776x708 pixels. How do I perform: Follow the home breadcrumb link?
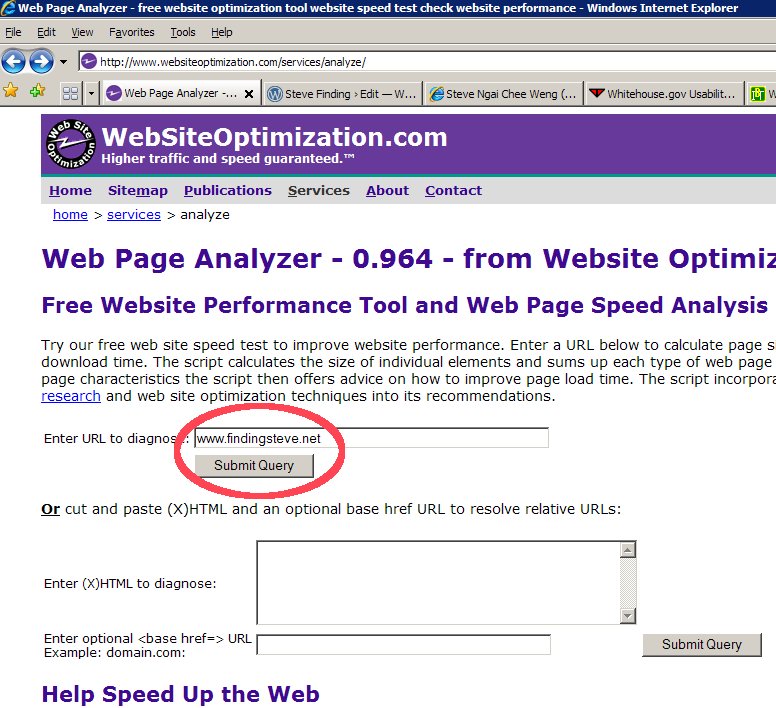(70, 215)
